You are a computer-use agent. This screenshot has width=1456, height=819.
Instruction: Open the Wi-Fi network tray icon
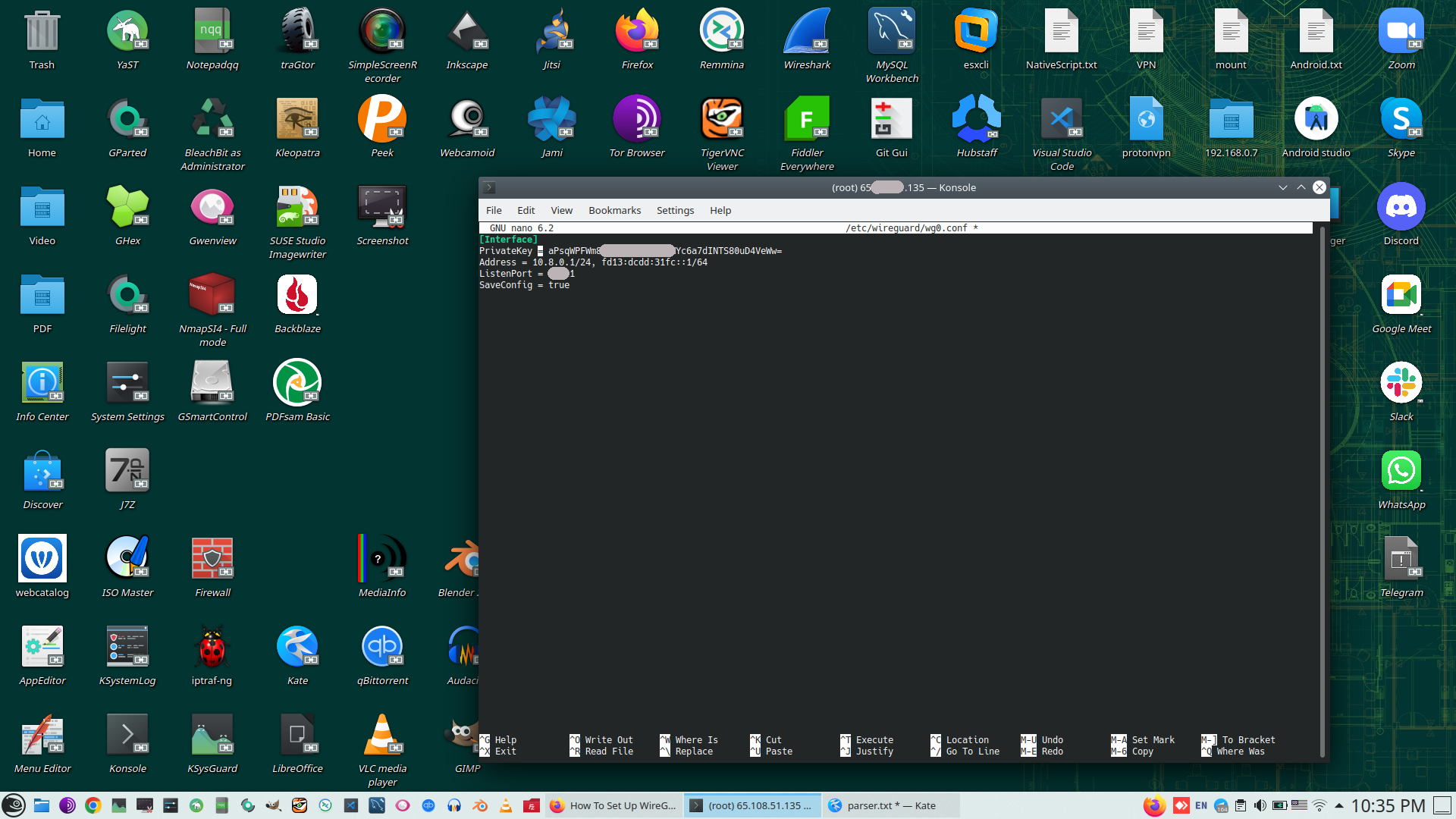tap(1319, 805)
